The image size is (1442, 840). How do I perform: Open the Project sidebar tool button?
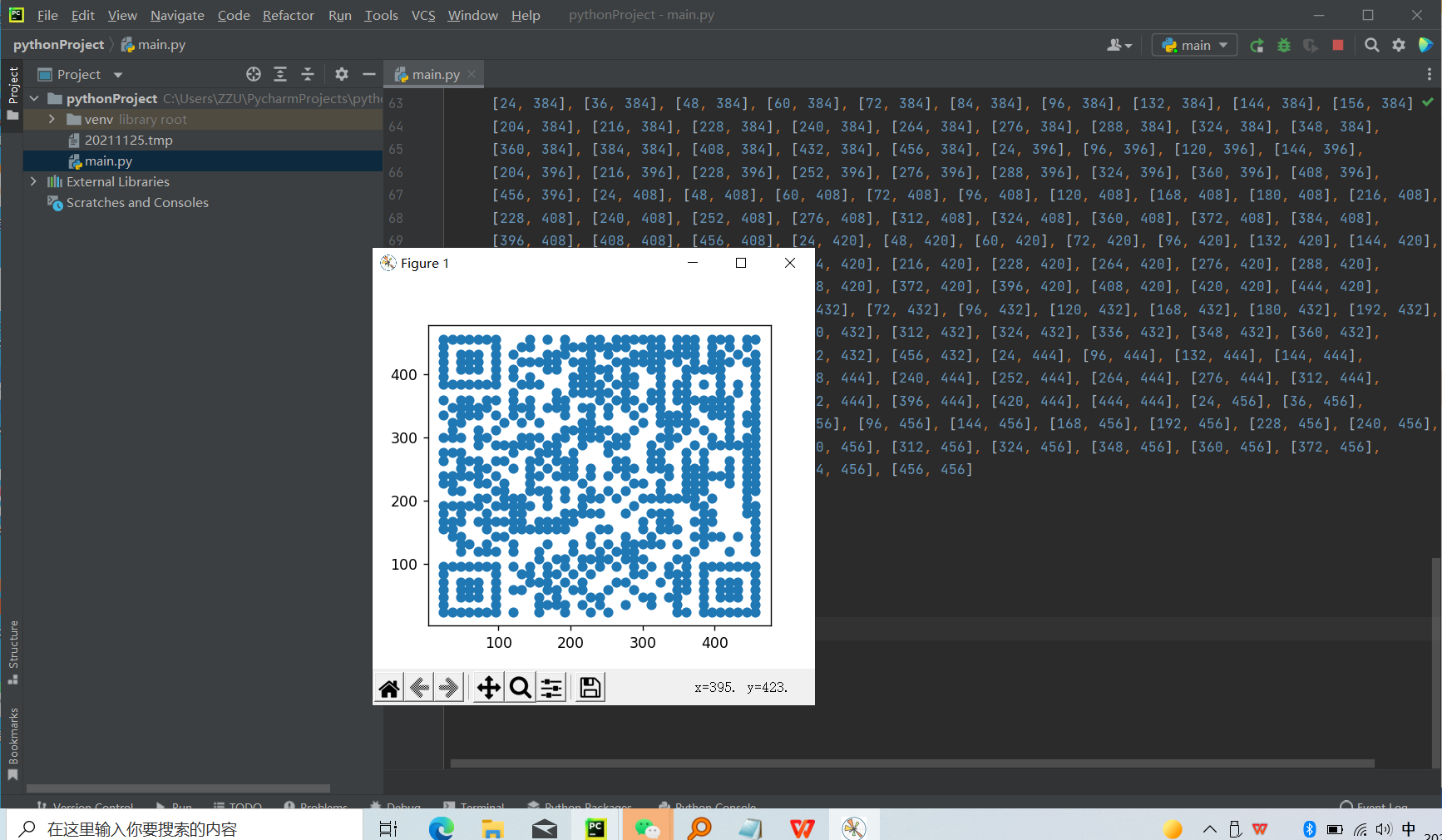pos(12,91)
